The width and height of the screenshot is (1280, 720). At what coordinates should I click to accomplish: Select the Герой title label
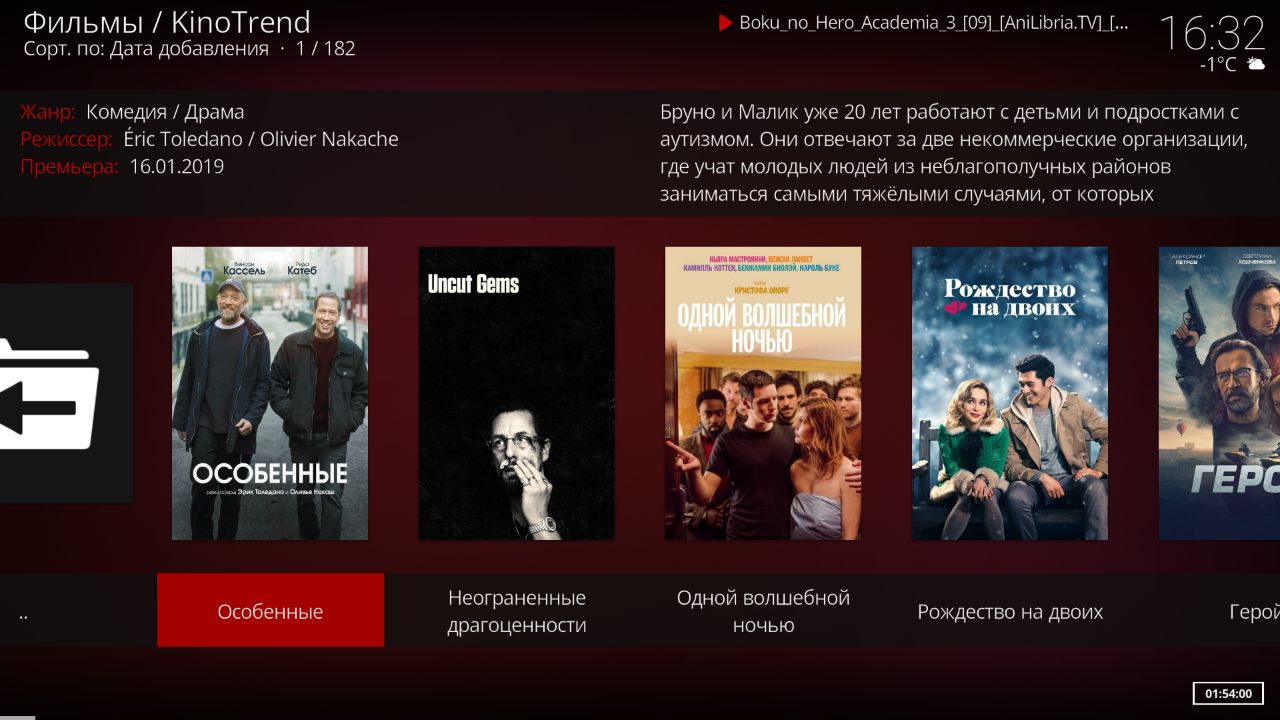click(x=1254, y=611)
